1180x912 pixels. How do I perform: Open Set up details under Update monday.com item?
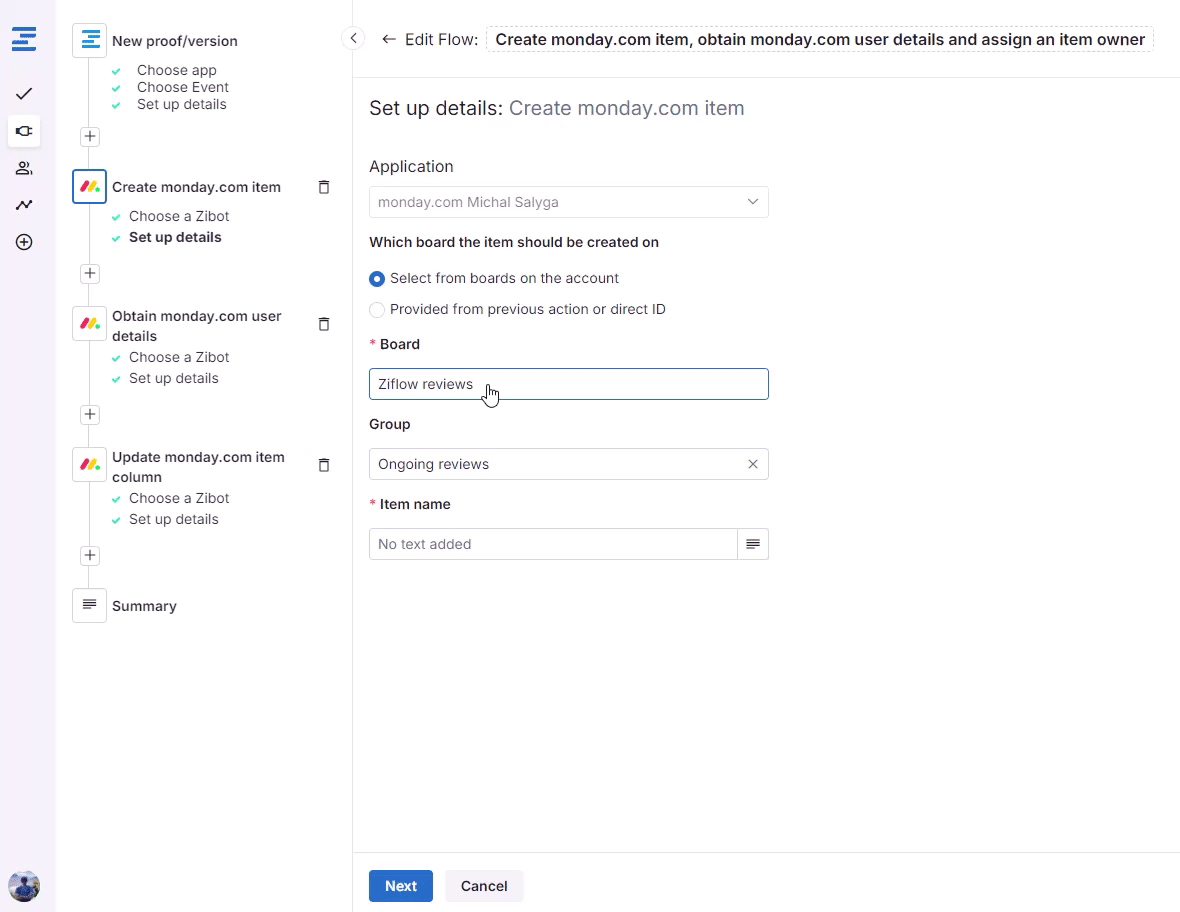click(x=173, y=519)
